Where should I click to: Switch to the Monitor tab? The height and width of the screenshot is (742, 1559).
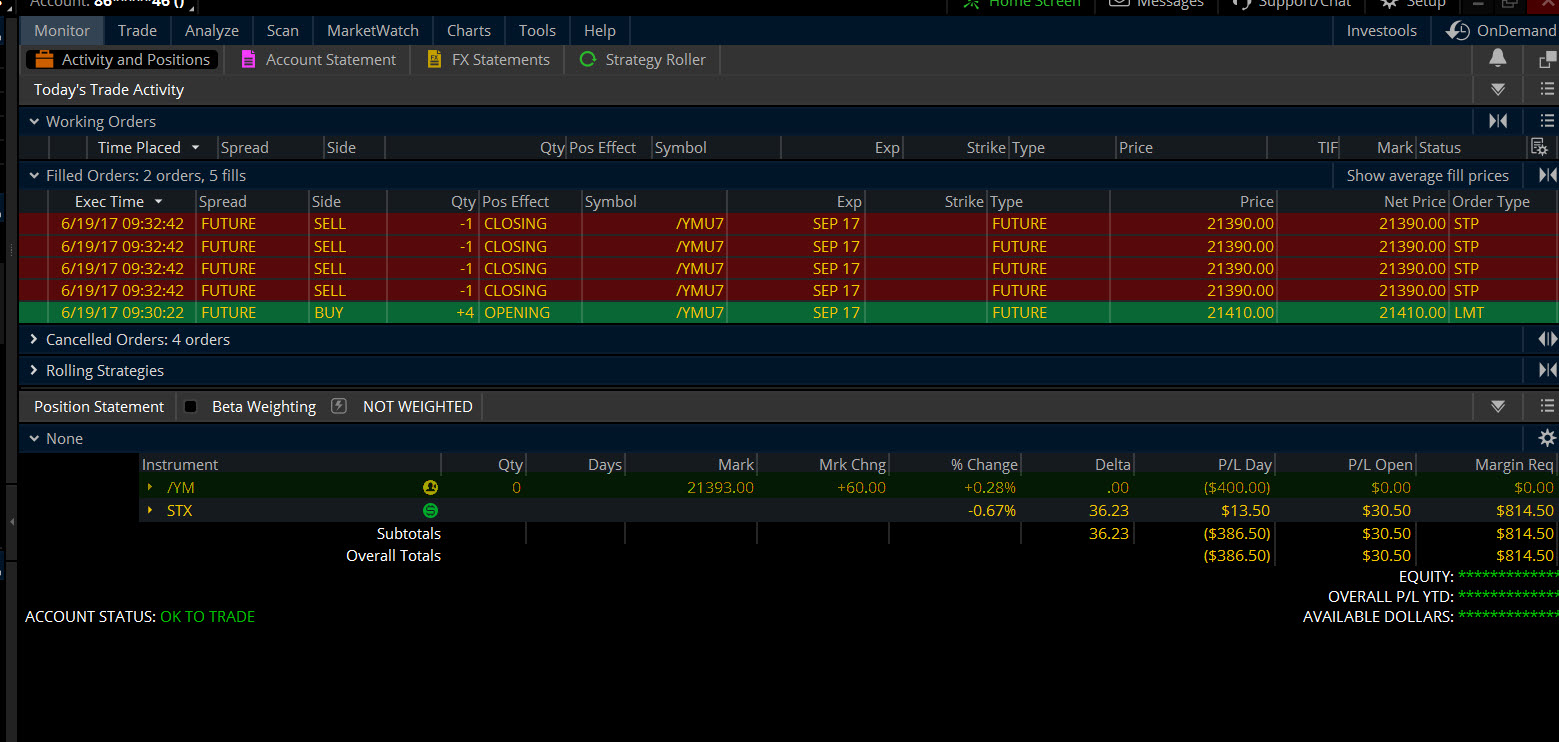pyautogui.click(x=62, y=30)
